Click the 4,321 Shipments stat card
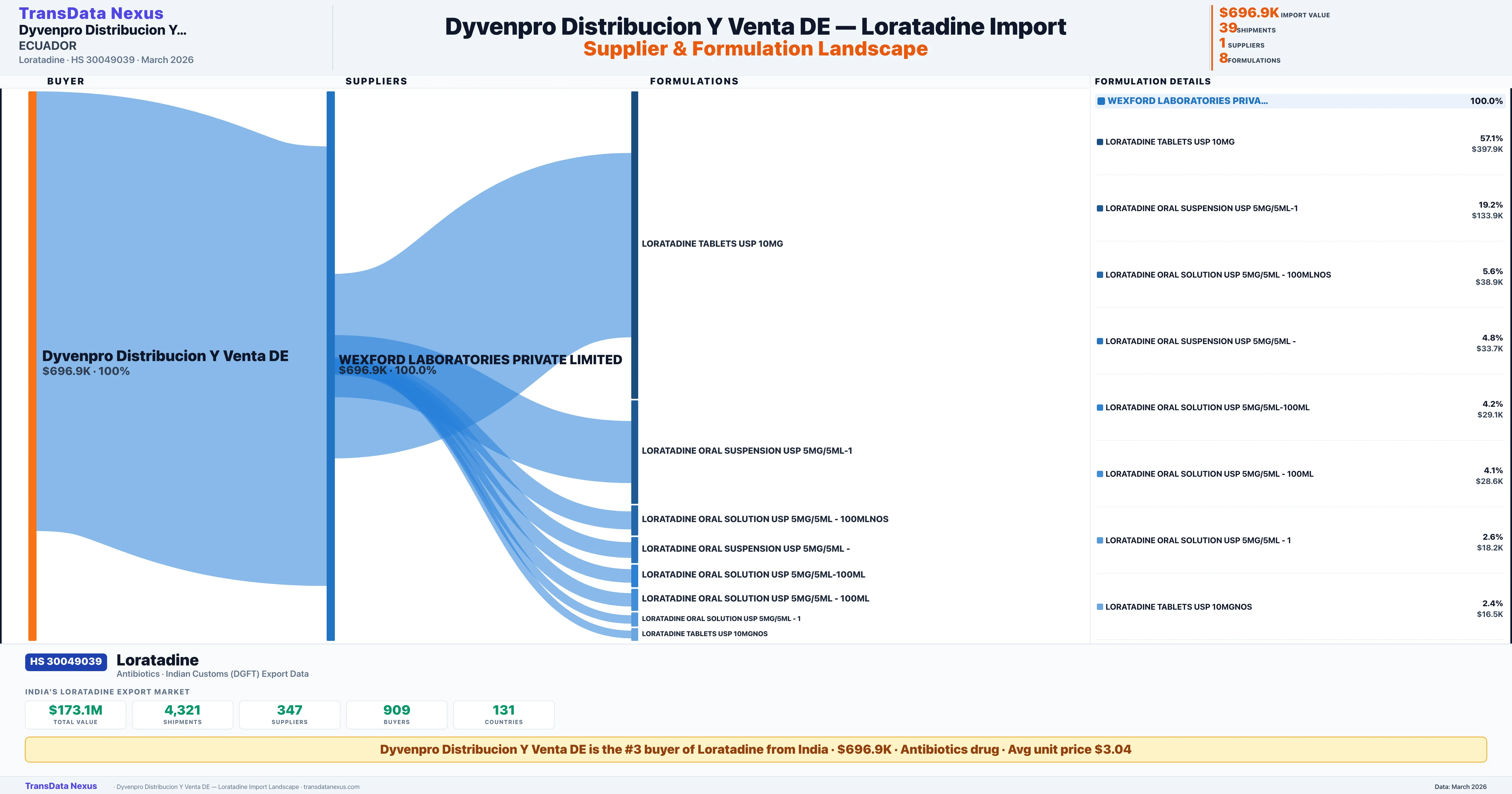This screenshot has width=1512, height=794. pyautogui.click(x=183, y=714)
